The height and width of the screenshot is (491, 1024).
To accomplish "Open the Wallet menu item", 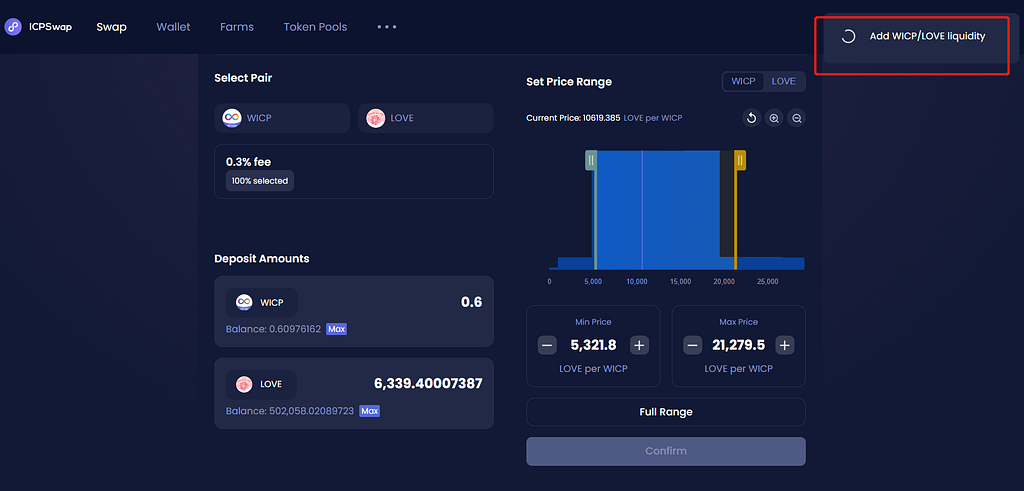I will tap(173, 27).
